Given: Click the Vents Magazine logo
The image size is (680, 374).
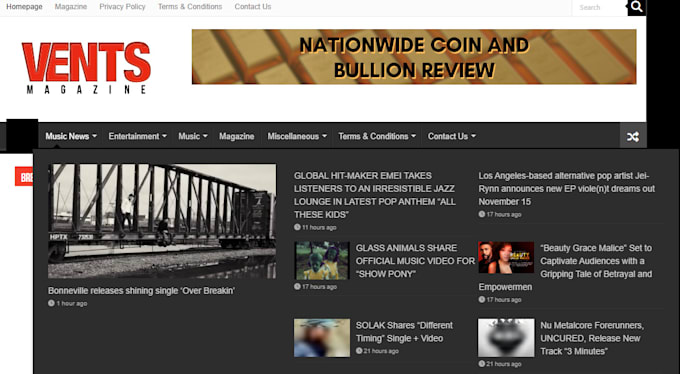Looking at the screenshot, I should (x=86, y=67).
